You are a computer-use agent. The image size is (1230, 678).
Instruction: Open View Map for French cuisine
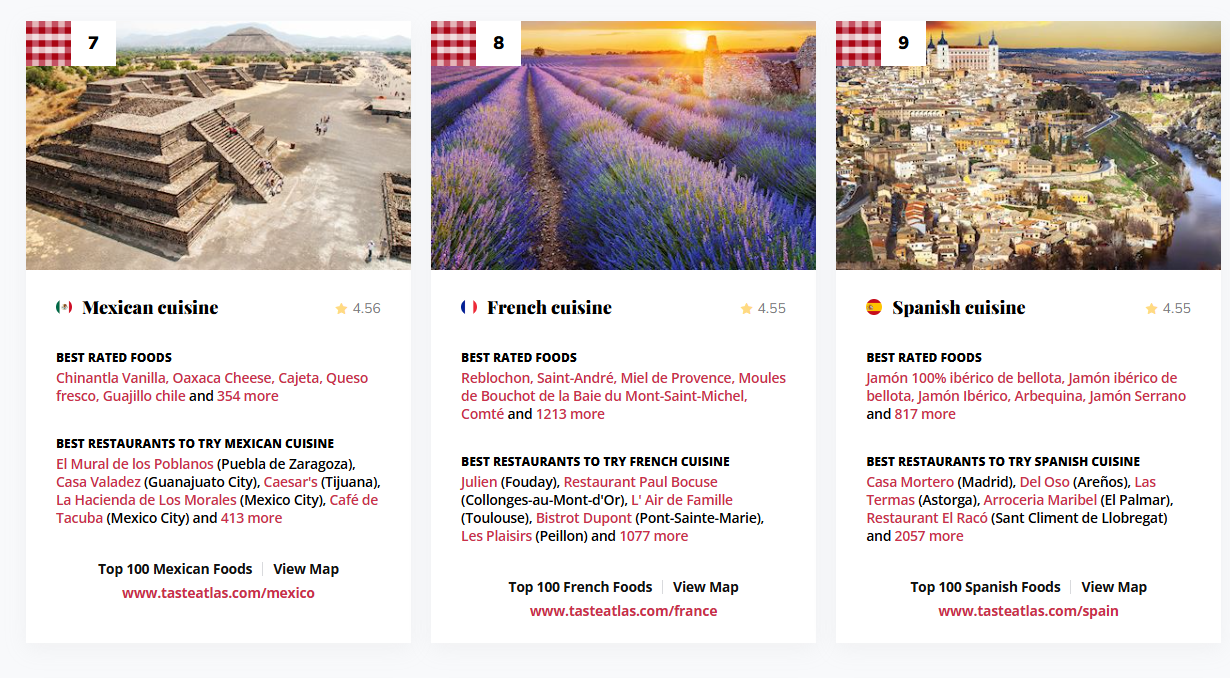(705, 587)
